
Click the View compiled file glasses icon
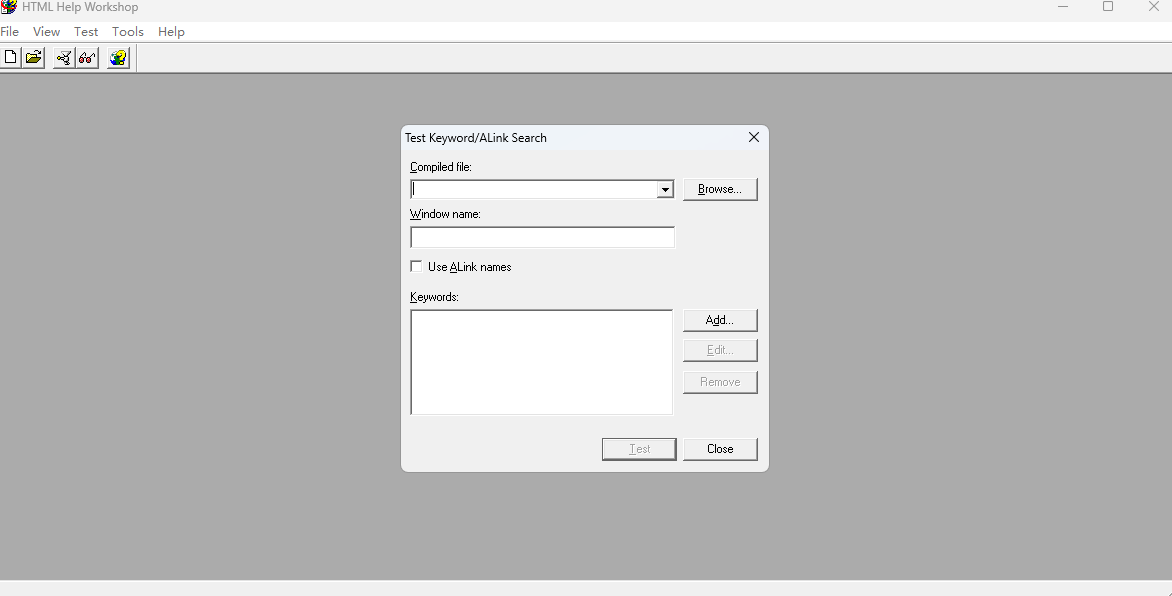coord(87,58)
